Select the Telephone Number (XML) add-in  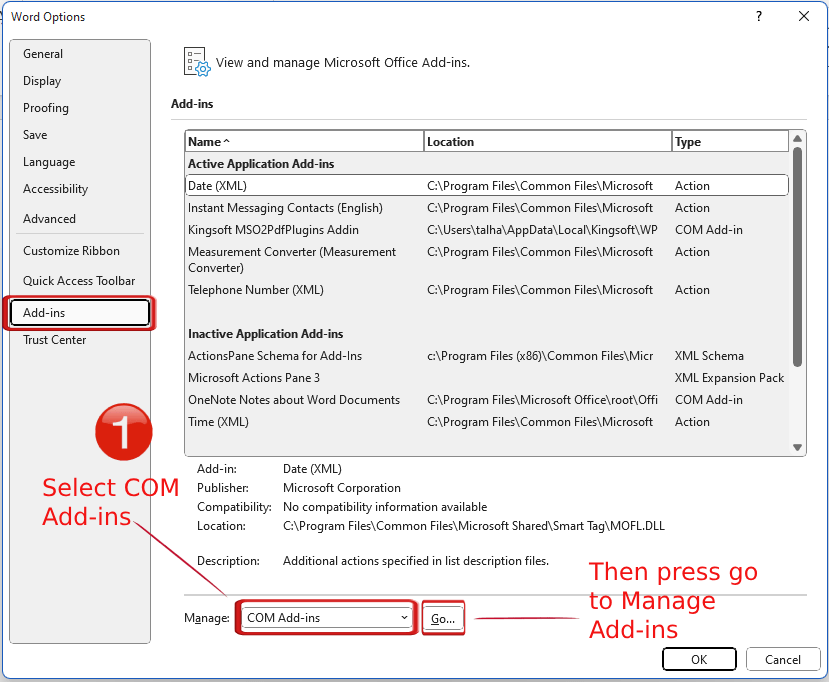300,289
